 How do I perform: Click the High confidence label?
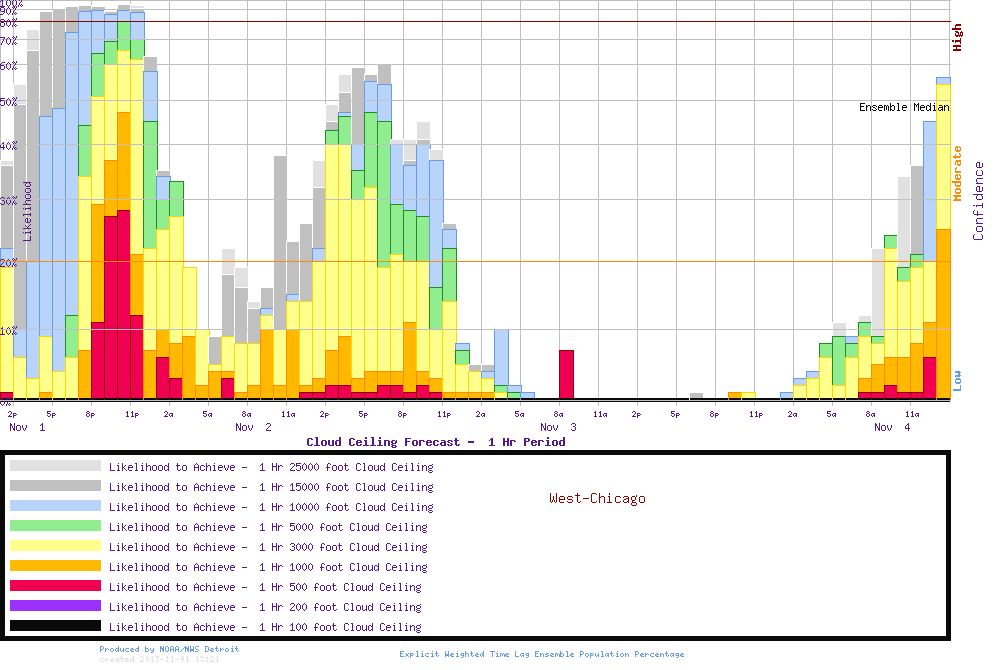(957, 38)
